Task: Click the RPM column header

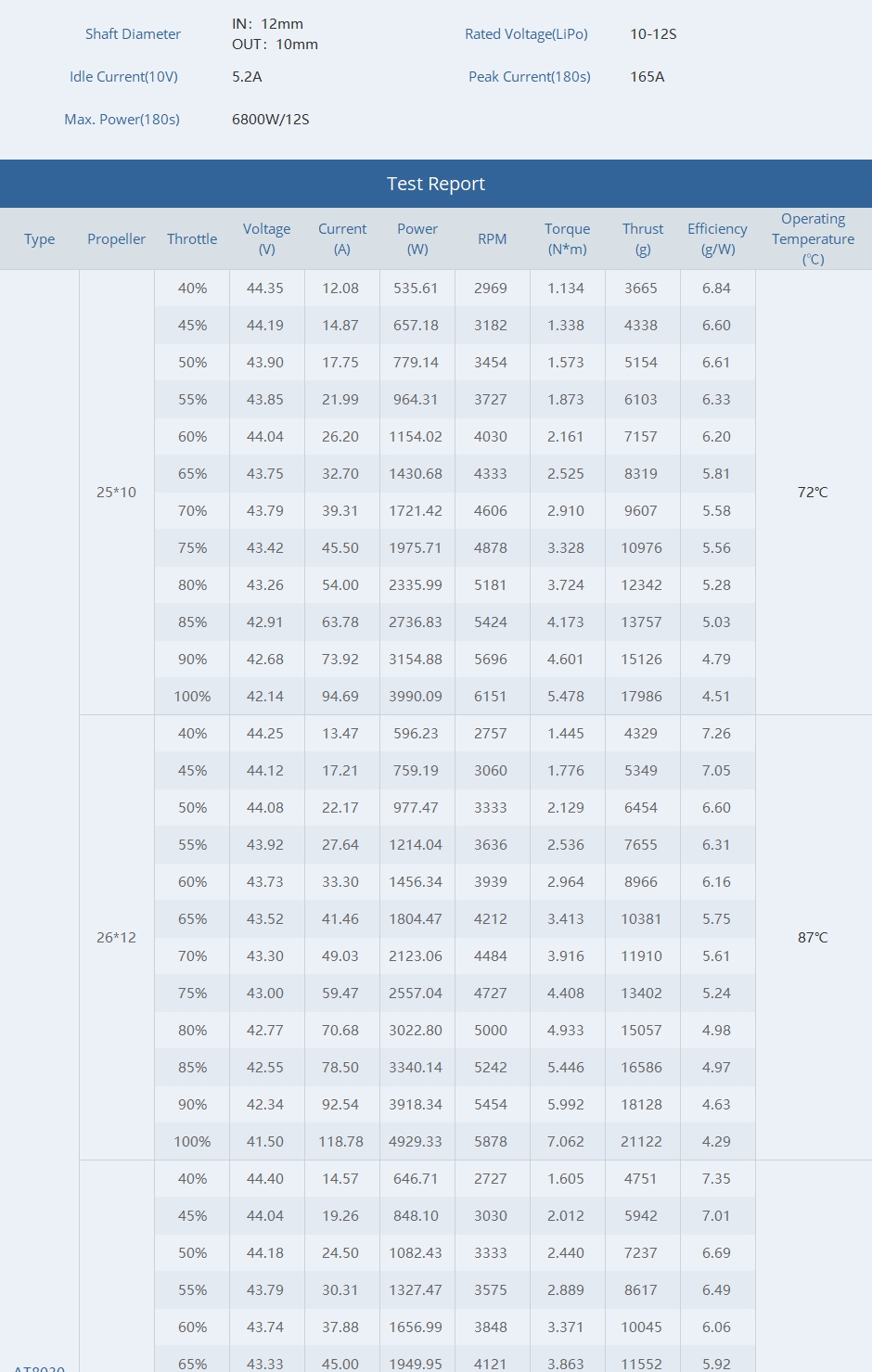Action: [x=492, y=239]
